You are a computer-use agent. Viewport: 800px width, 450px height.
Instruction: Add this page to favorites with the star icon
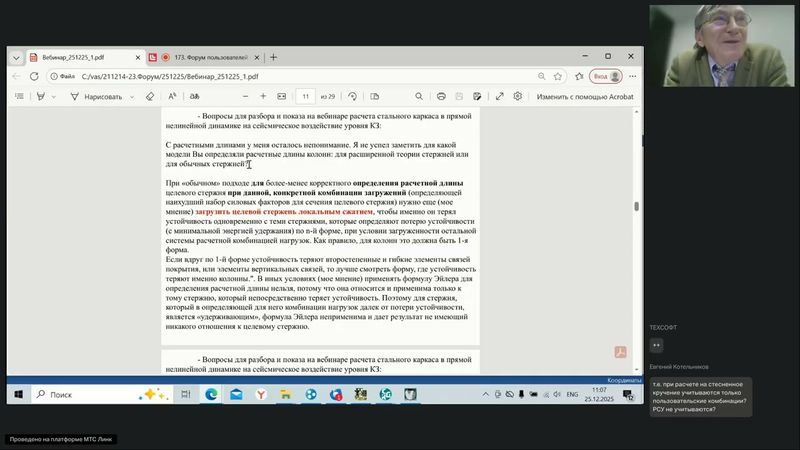[558, 76]
